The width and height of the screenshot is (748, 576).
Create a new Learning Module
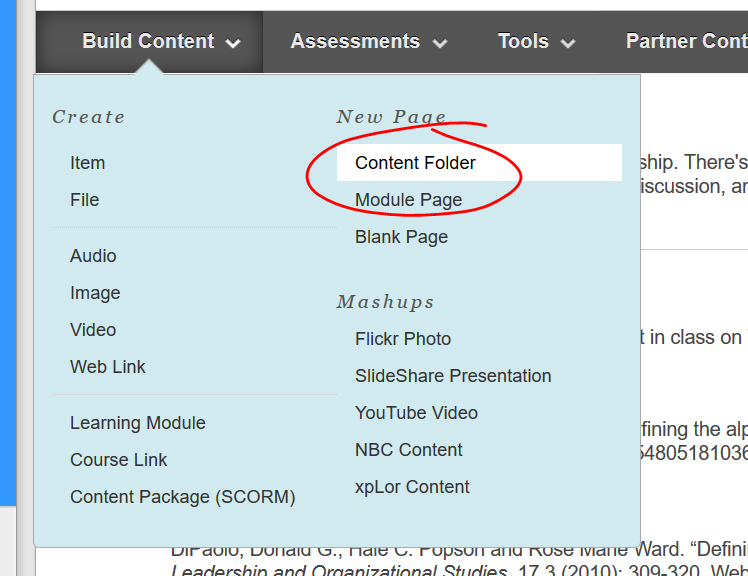tap(138, 423)
